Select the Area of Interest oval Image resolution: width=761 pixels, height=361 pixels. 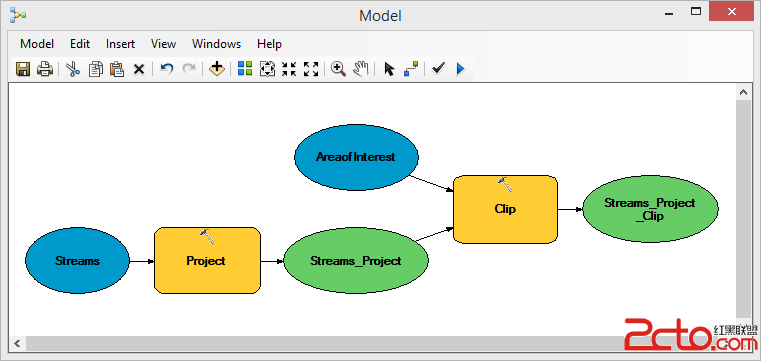coord(356,157)
